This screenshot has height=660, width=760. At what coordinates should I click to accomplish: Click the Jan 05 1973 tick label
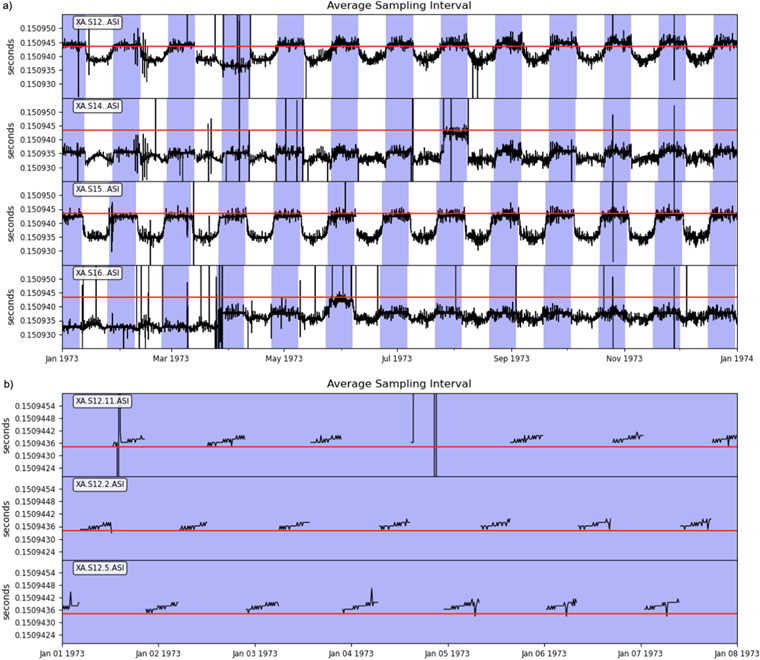tap(447, 654)
